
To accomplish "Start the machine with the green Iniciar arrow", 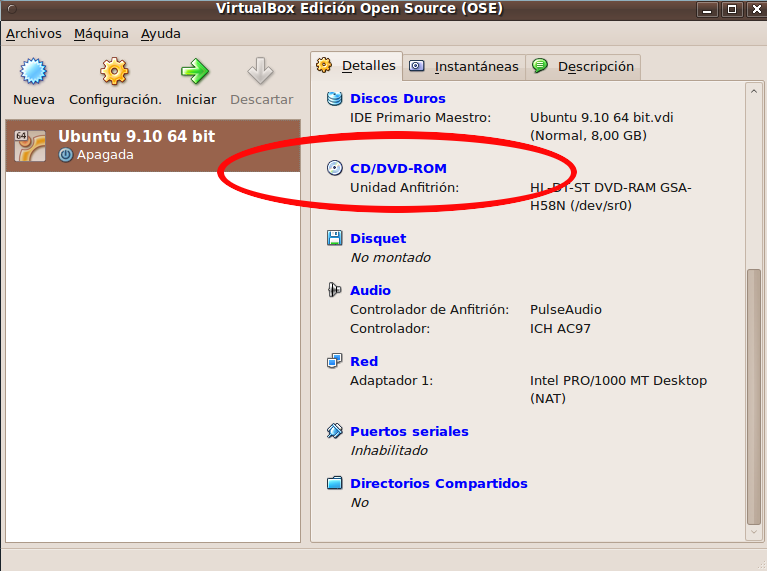I will (x=195, y=71).
